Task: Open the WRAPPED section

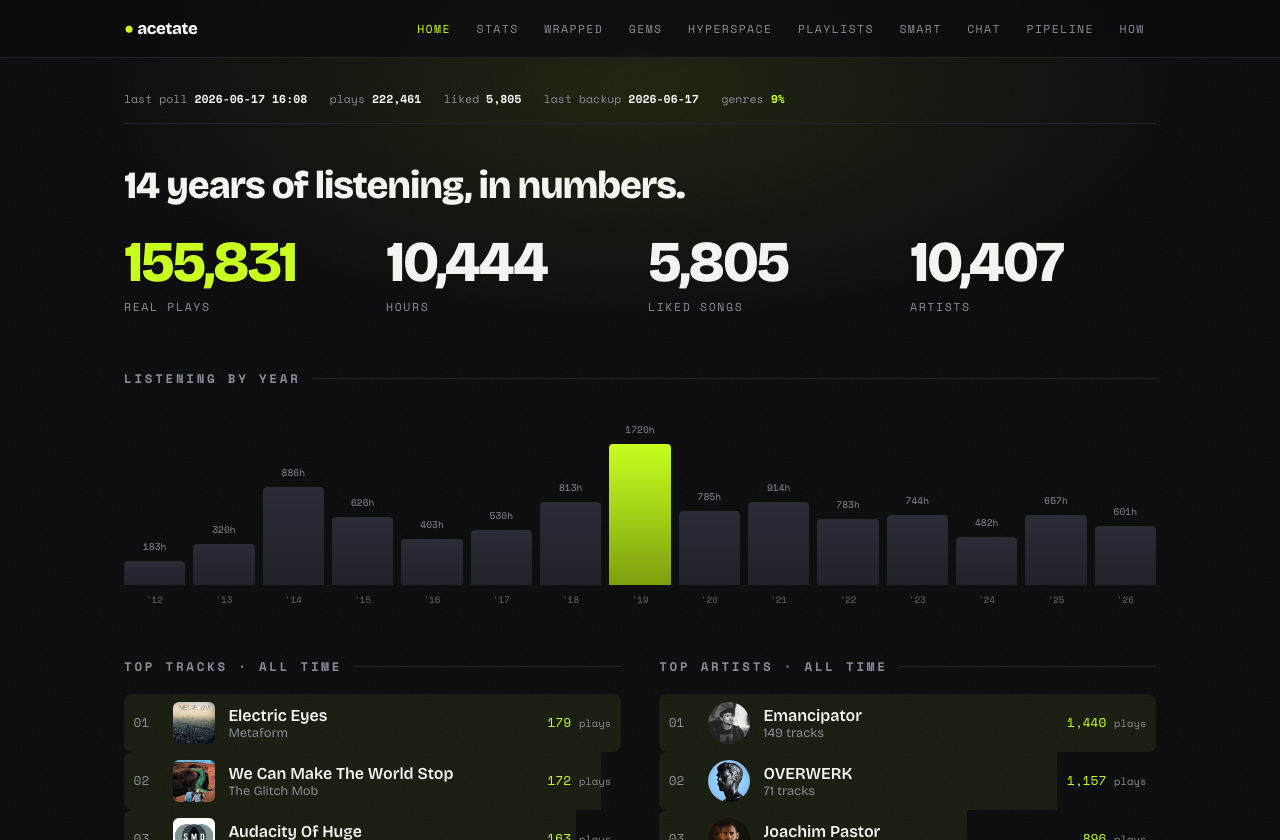Action: pyautogui.click(x=573, y=29)
